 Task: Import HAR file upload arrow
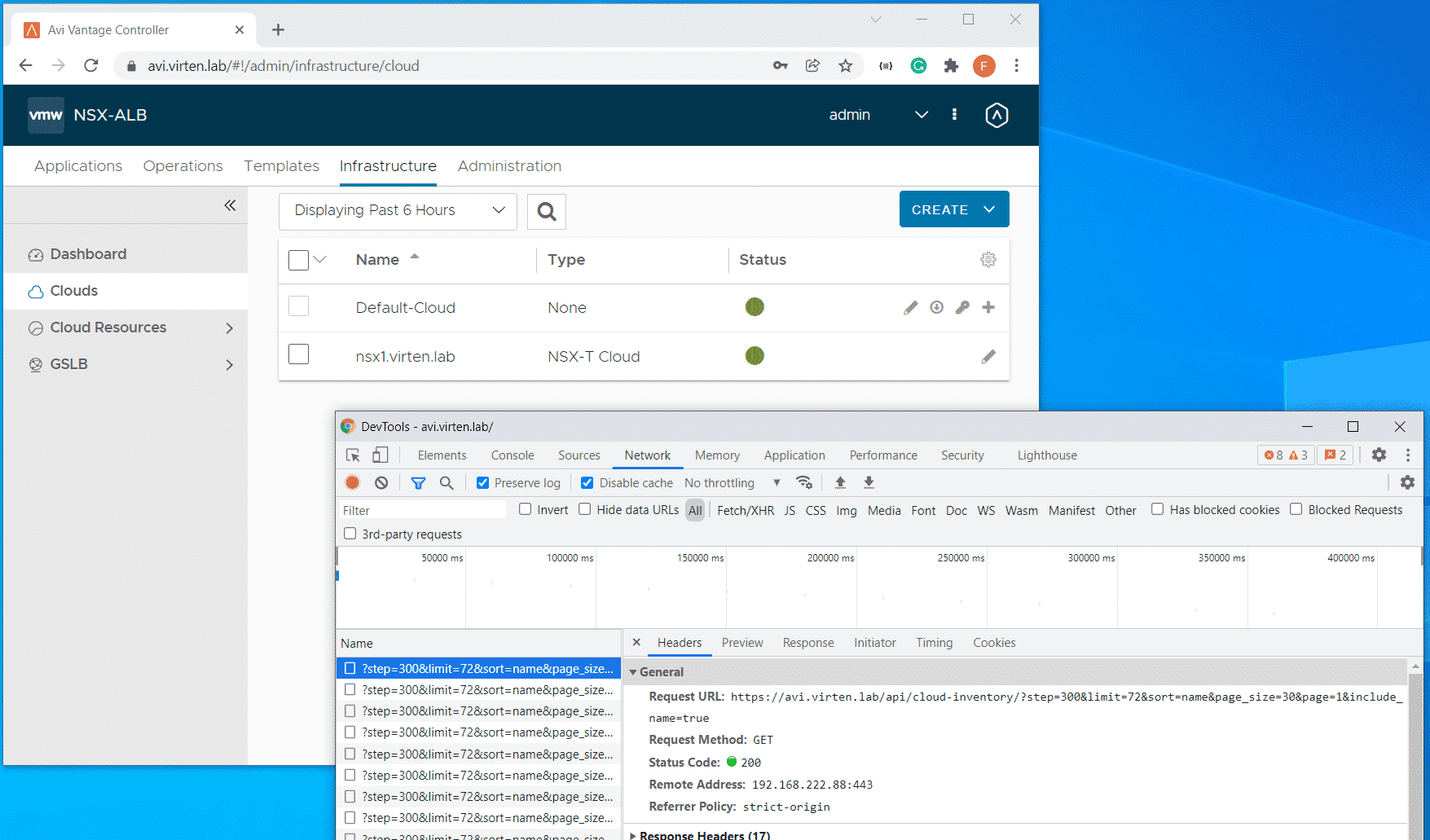point(840,482)
